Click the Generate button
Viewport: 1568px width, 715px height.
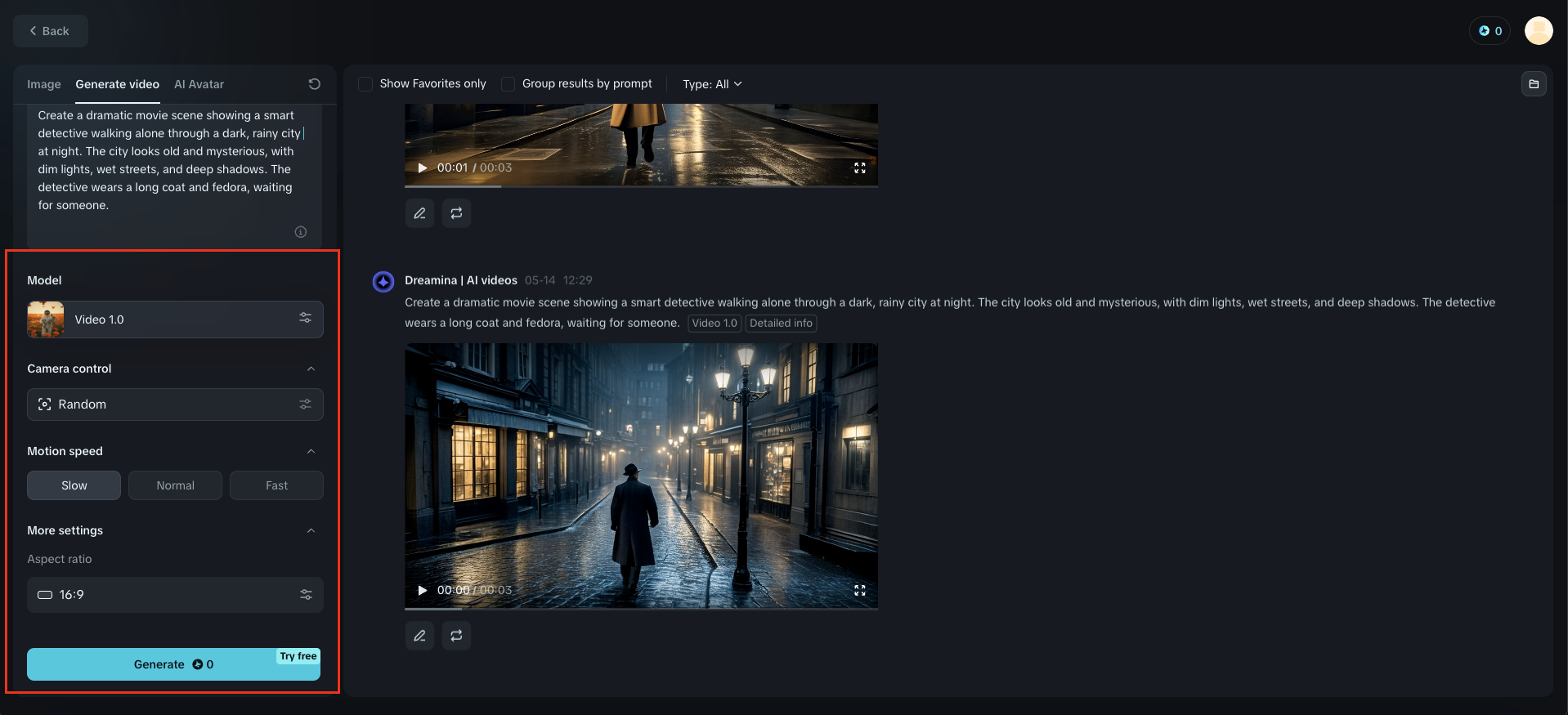[173, 664]
